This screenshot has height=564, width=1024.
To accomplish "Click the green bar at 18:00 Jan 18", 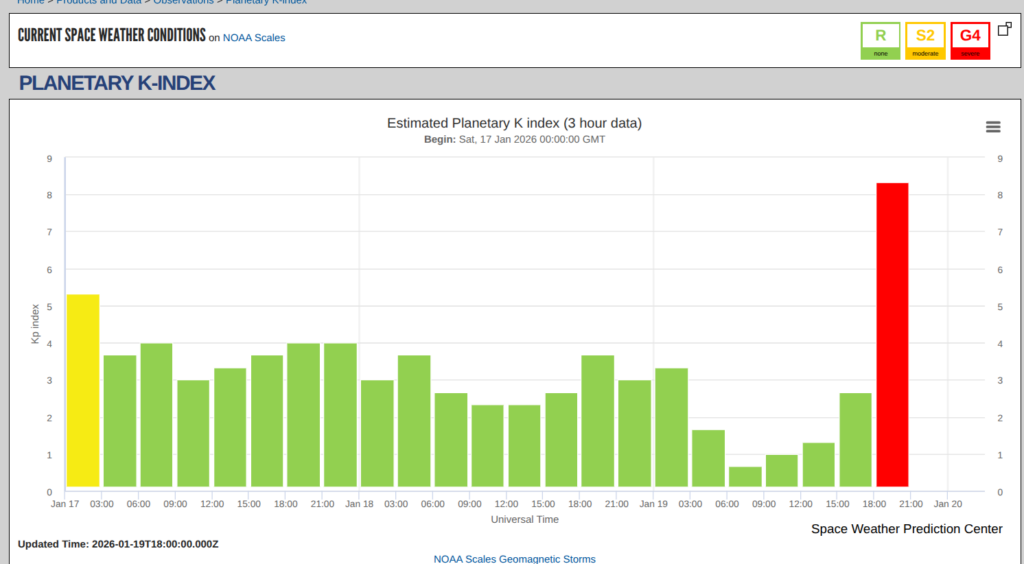I will pos(597,422).
